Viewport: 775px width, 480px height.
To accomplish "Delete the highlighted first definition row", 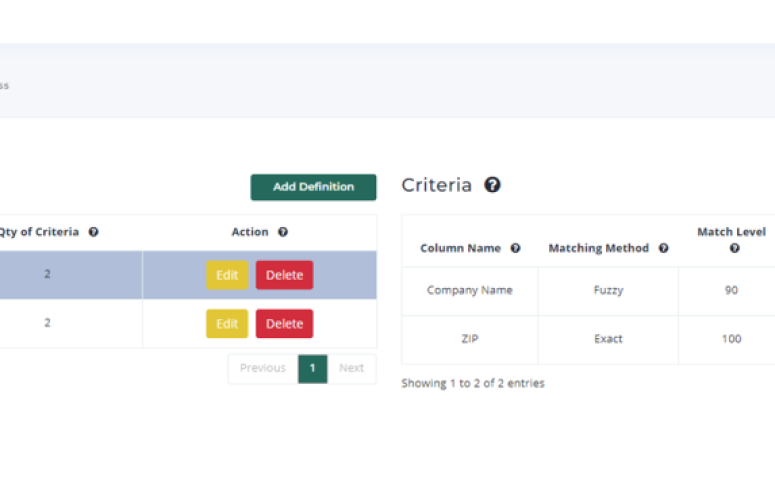I will click(x=284, y=275).
